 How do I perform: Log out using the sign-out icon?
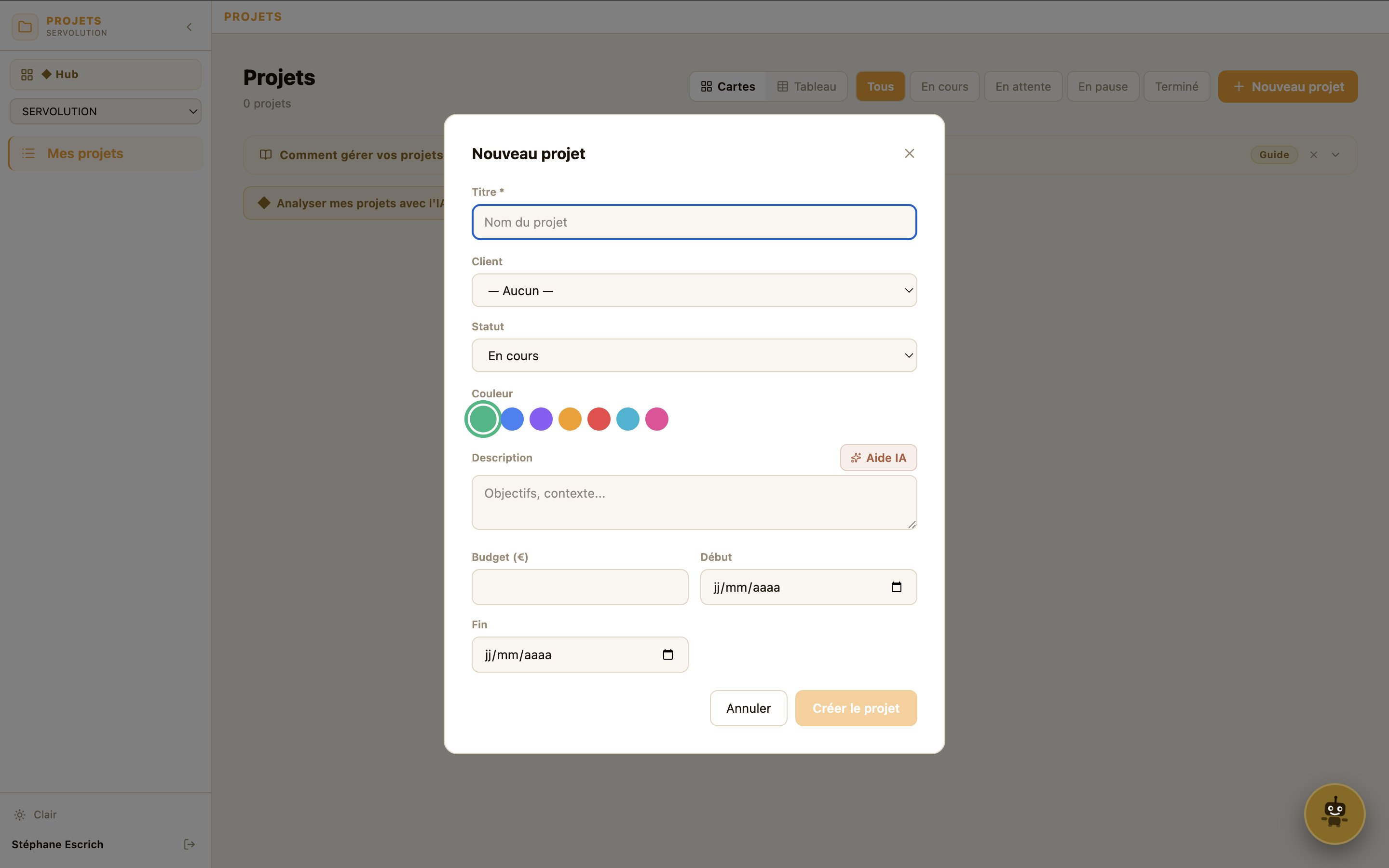189,844
